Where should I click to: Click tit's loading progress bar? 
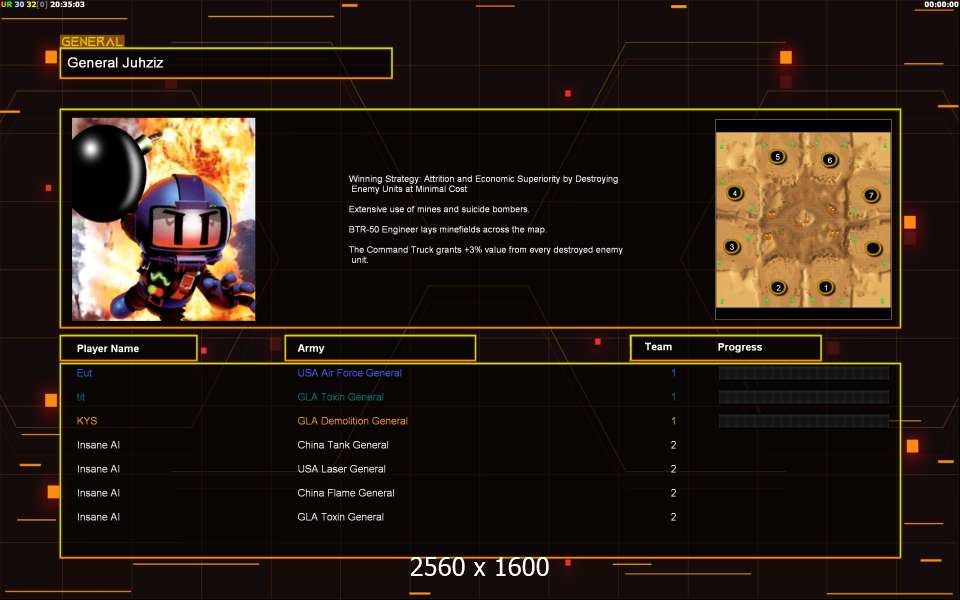pos(804,397)
